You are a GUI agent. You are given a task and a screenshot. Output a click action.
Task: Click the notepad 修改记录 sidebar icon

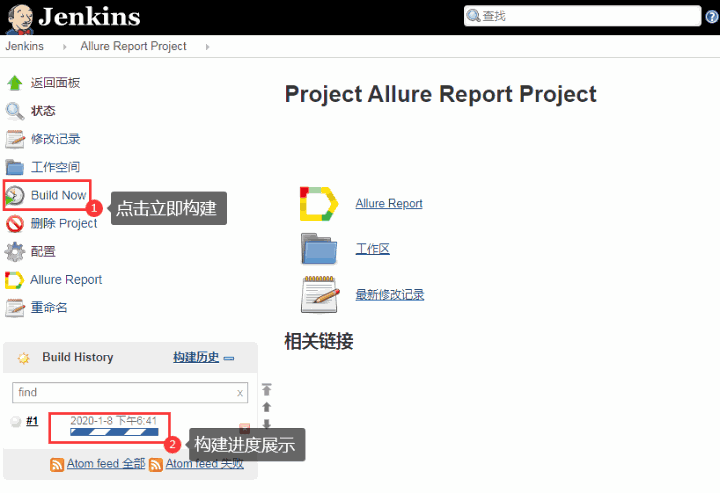coord(15,139)
